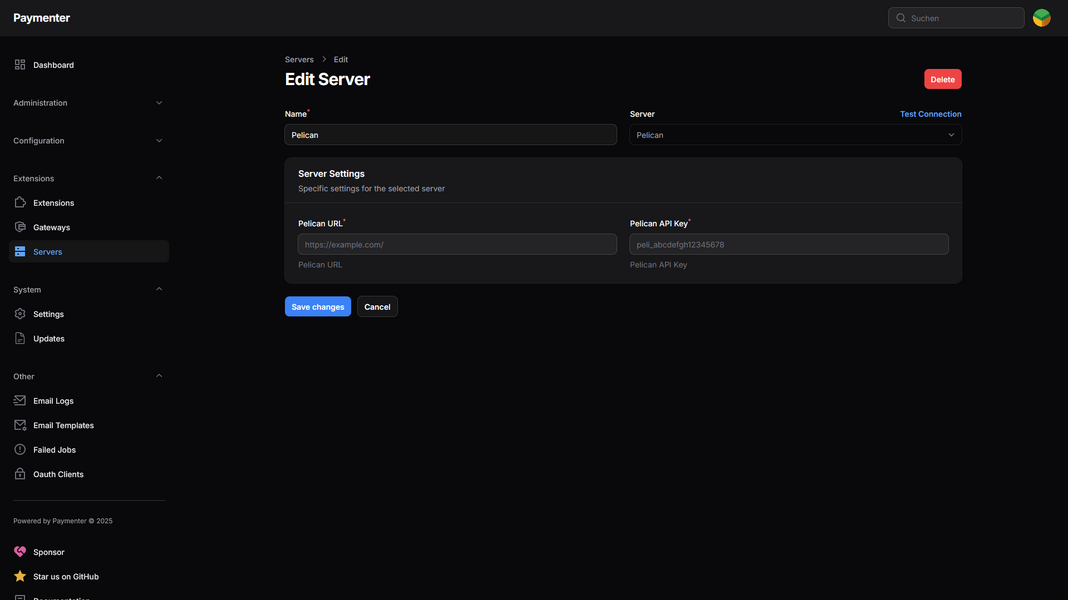Go to Servers breadcrumb link

coord(299,59)
